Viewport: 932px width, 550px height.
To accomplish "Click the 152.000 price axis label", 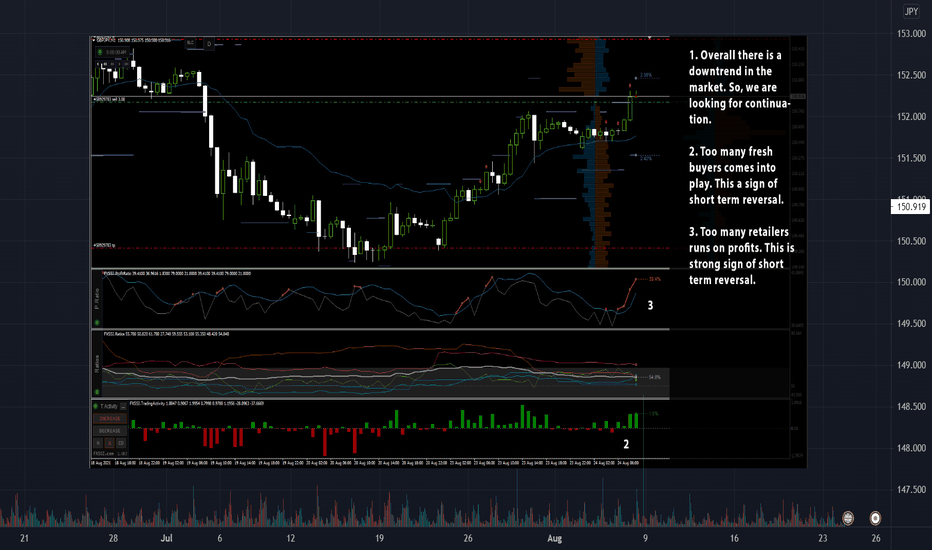I will pos(911,117).
